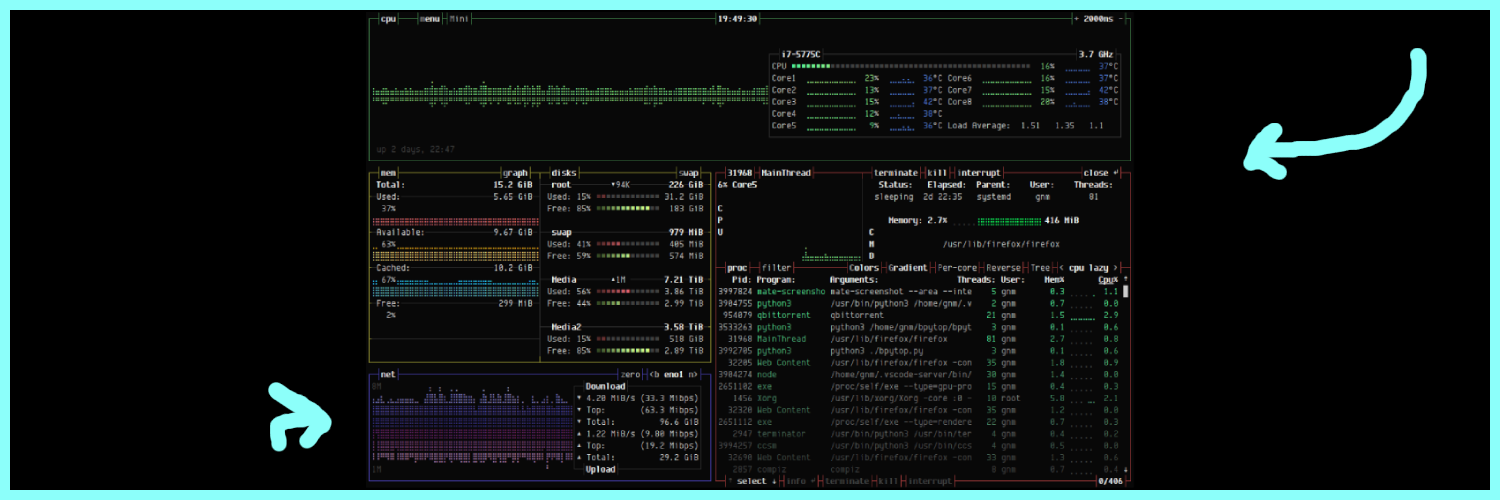Increase update interval with the plus sign
The width and height of the screenshot is (1500, 500).
pos(1076,18)
